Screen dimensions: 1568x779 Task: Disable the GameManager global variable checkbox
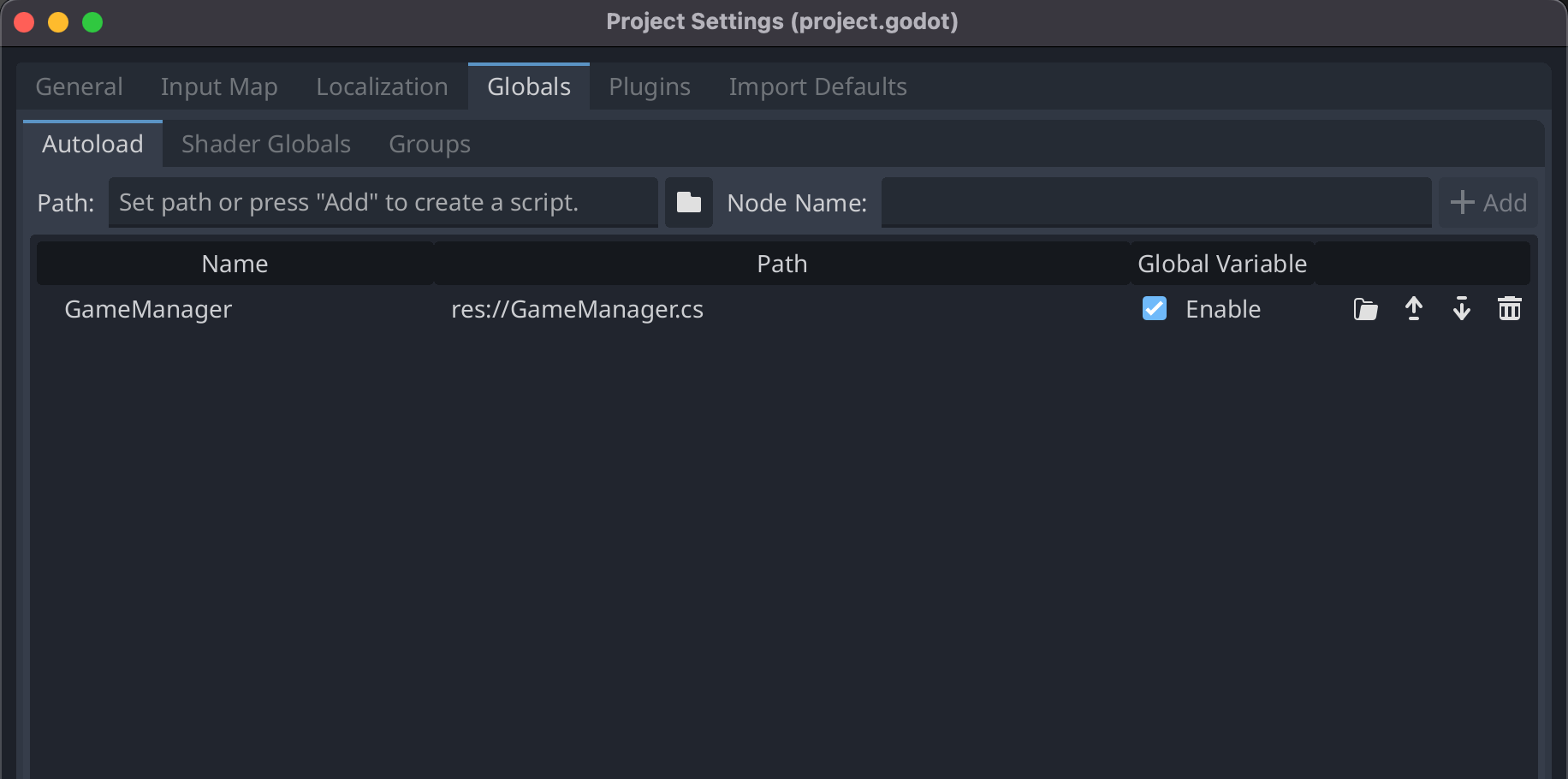point(1154,308)
